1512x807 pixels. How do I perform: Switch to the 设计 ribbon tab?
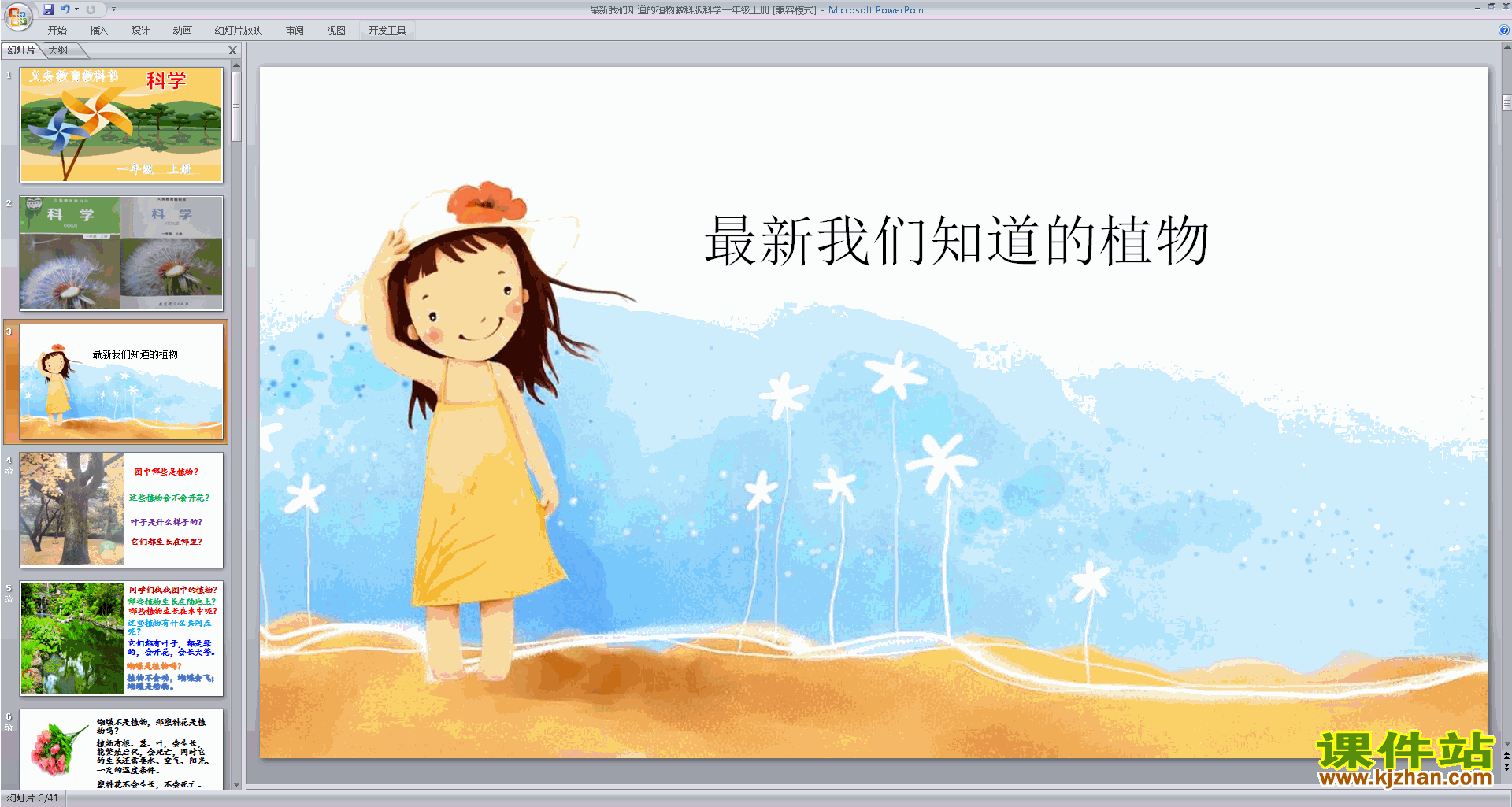140,30
